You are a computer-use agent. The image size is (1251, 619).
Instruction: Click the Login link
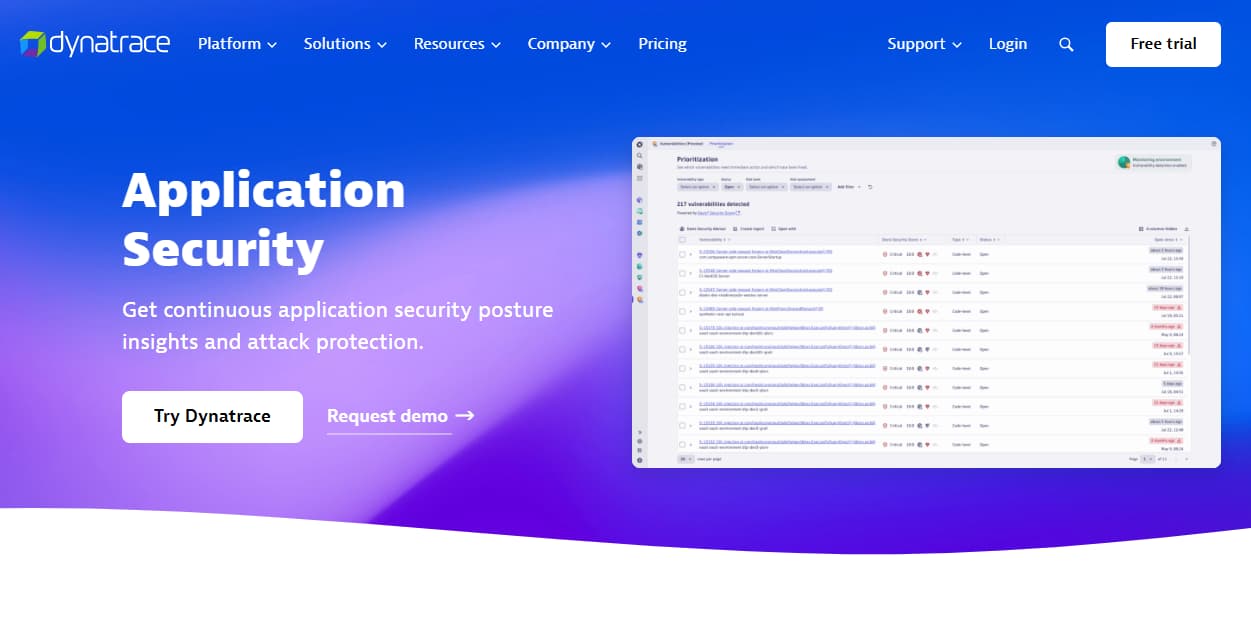click(1008, 44)
